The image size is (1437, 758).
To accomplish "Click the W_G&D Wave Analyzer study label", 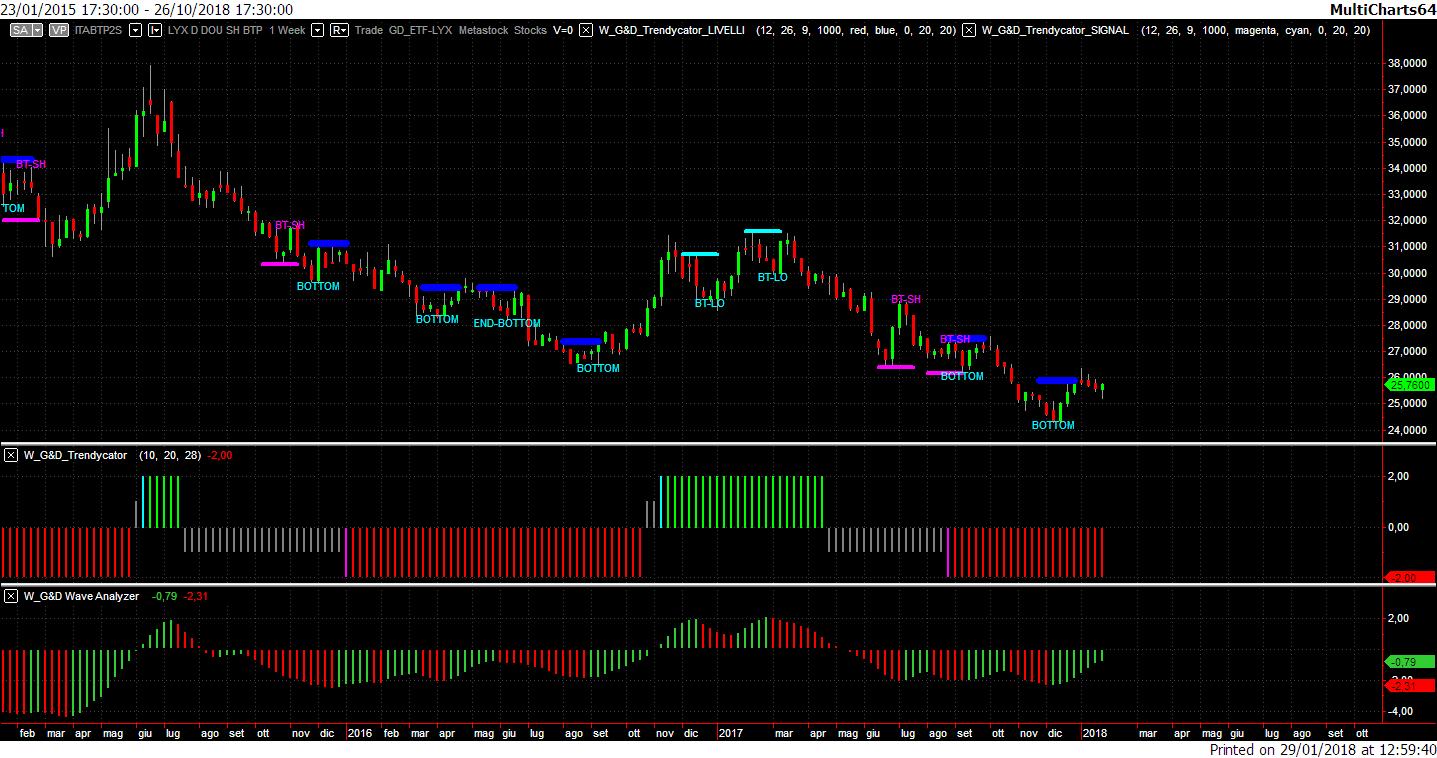I will [x=81, y=596].
